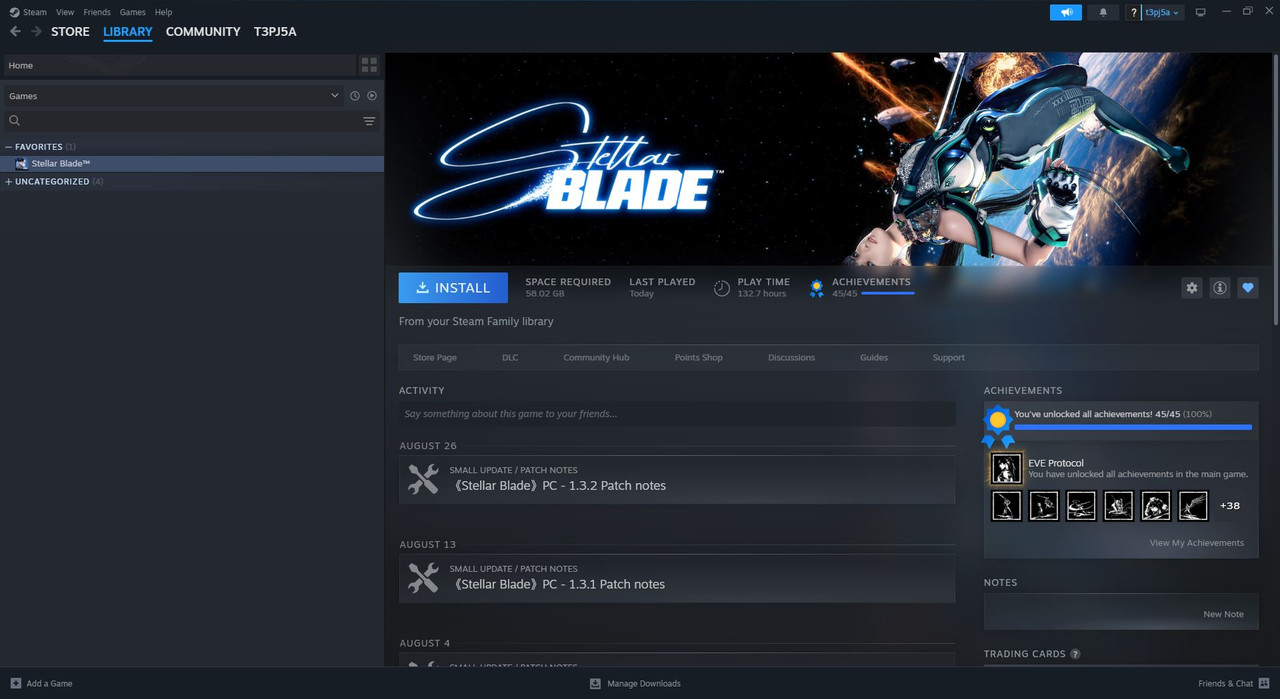Click the Steam logo menu
The height and width of the screenshot is (699, 1280).
click(28, 12)
